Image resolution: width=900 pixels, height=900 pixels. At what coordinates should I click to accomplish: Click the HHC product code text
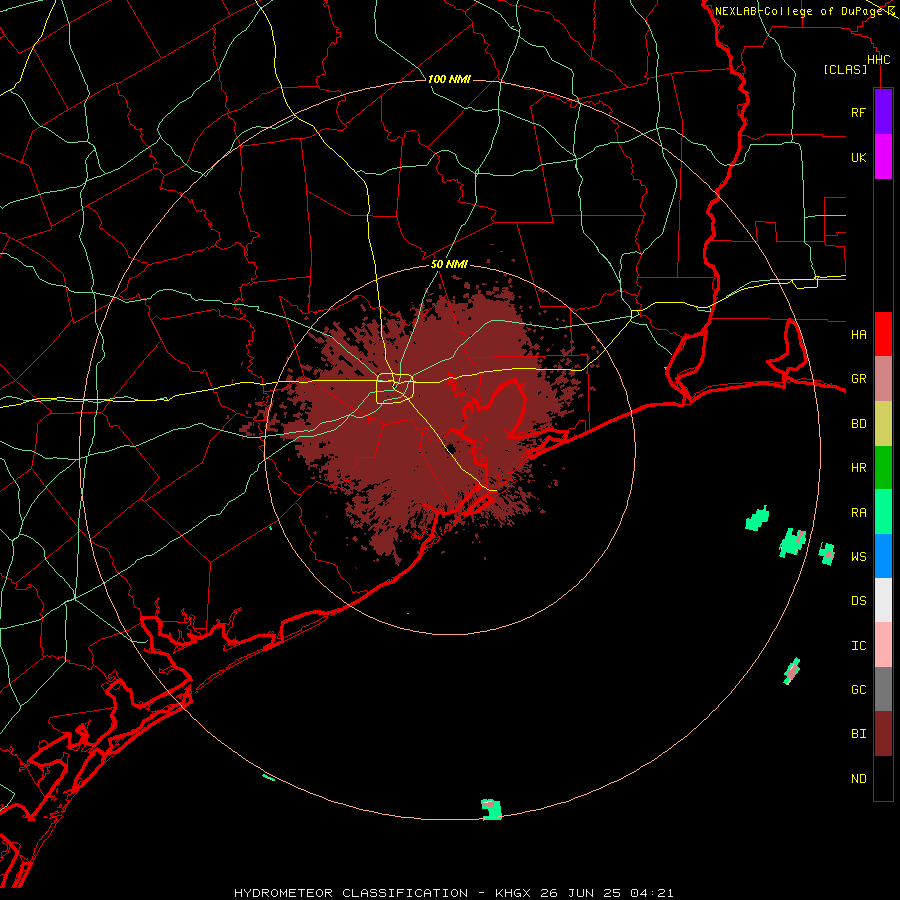(x=878, y=60)
